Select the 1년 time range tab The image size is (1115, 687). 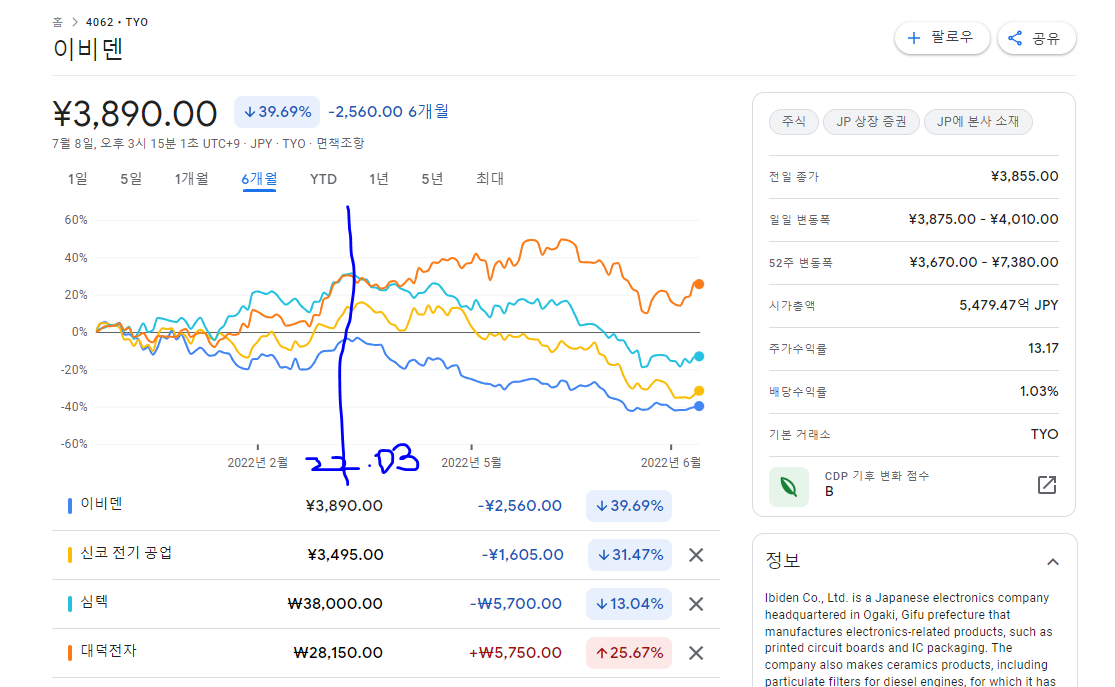[378, 179]
